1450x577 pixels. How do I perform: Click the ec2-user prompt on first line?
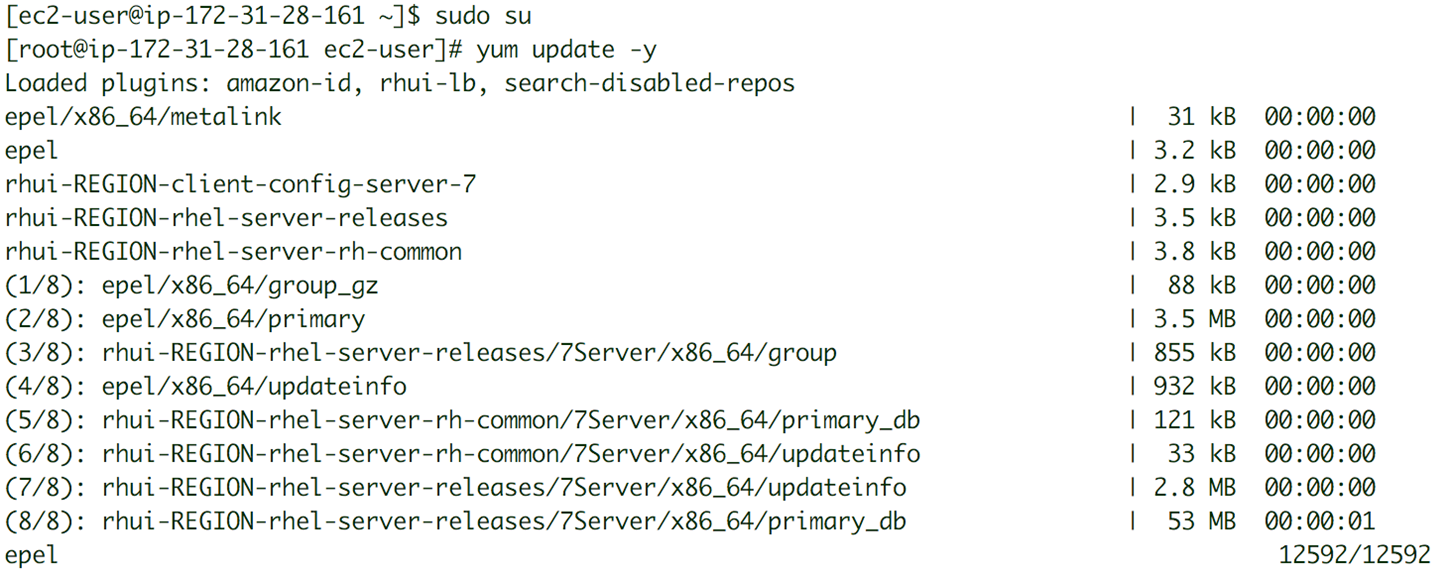pyautogui.click(x=214, y=16)
